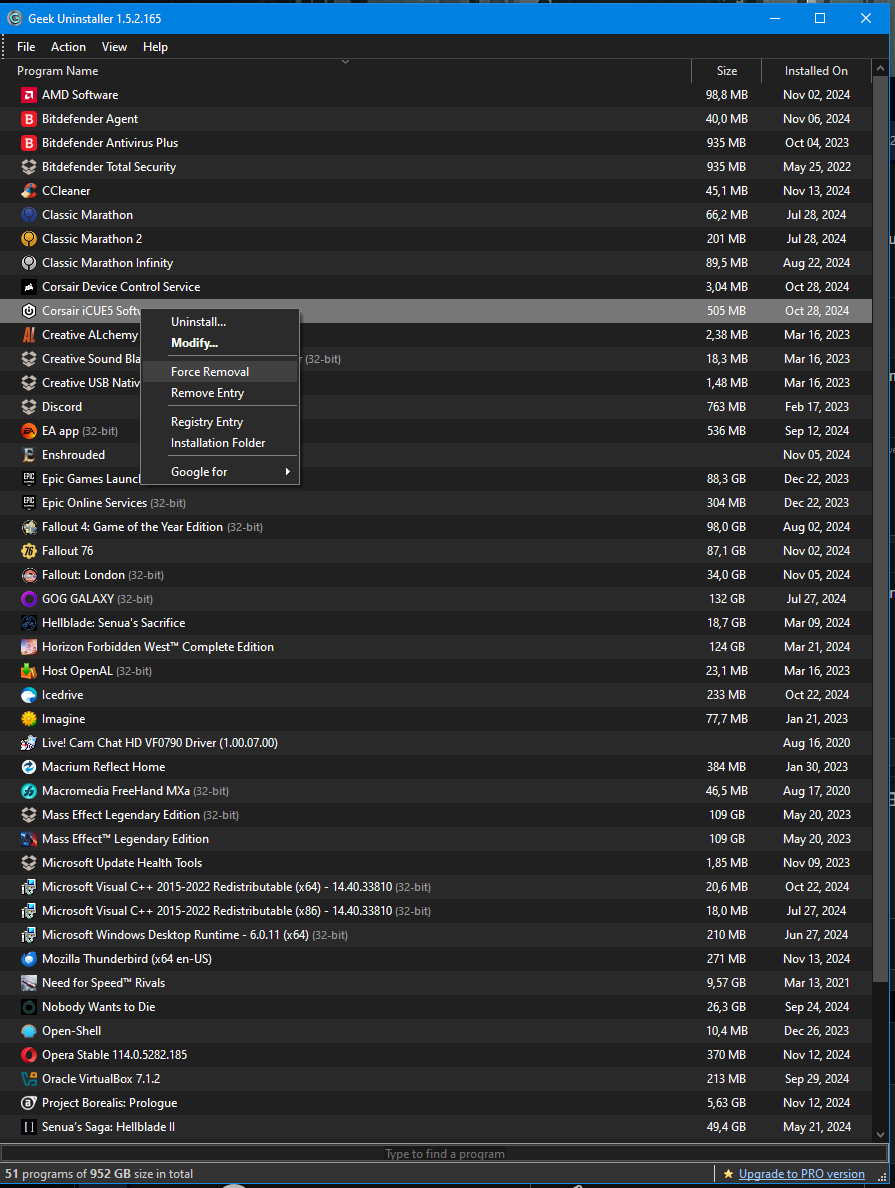The height and width of the screenshot is (1188, 895).
Task: Open Installation Folder from context menu
Action: (x=221, y=443)
